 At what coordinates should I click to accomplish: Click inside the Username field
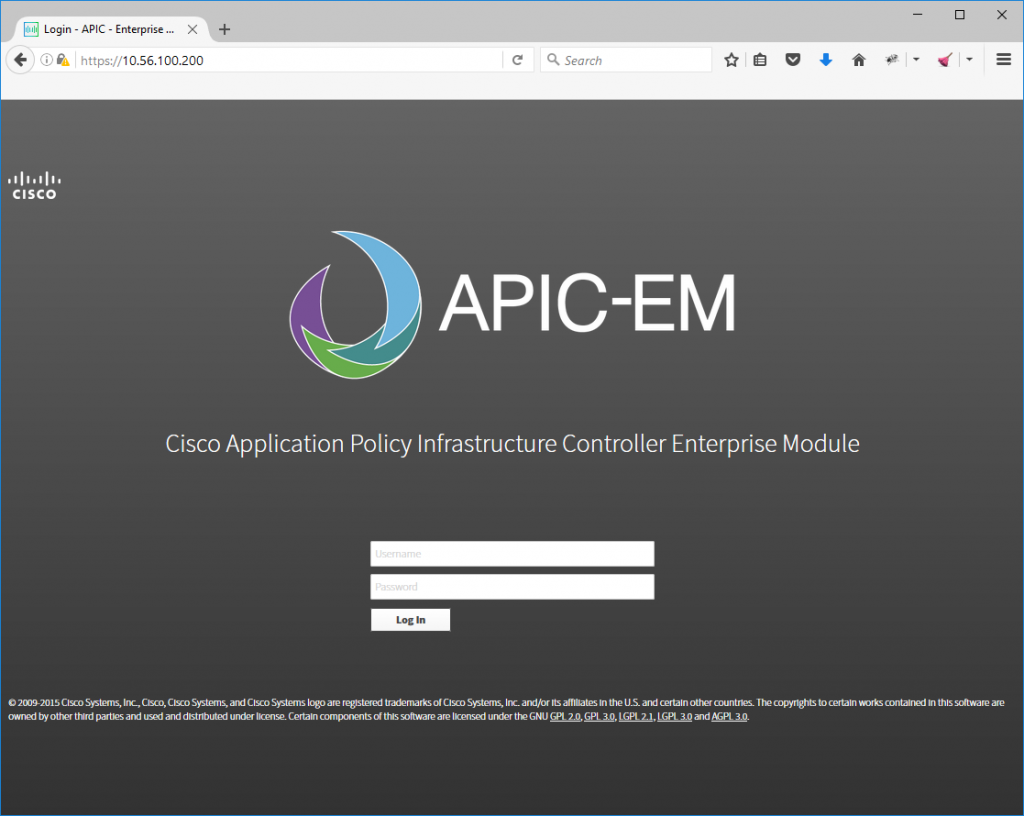click(x=512, y=553)
